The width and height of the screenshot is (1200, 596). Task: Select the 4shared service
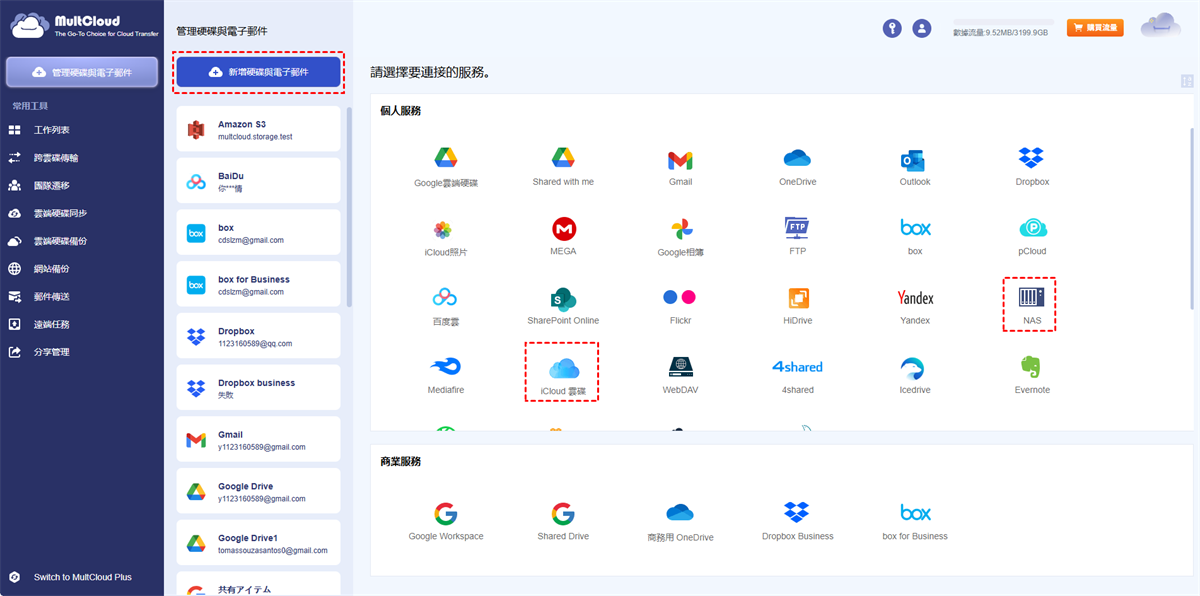(797, 366)
